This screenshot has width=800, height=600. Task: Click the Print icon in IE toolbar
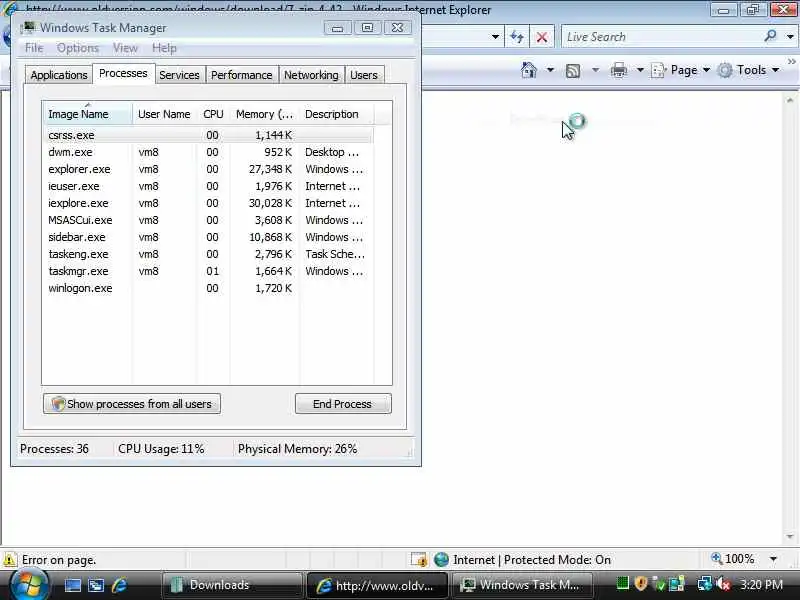click(618, 70)
